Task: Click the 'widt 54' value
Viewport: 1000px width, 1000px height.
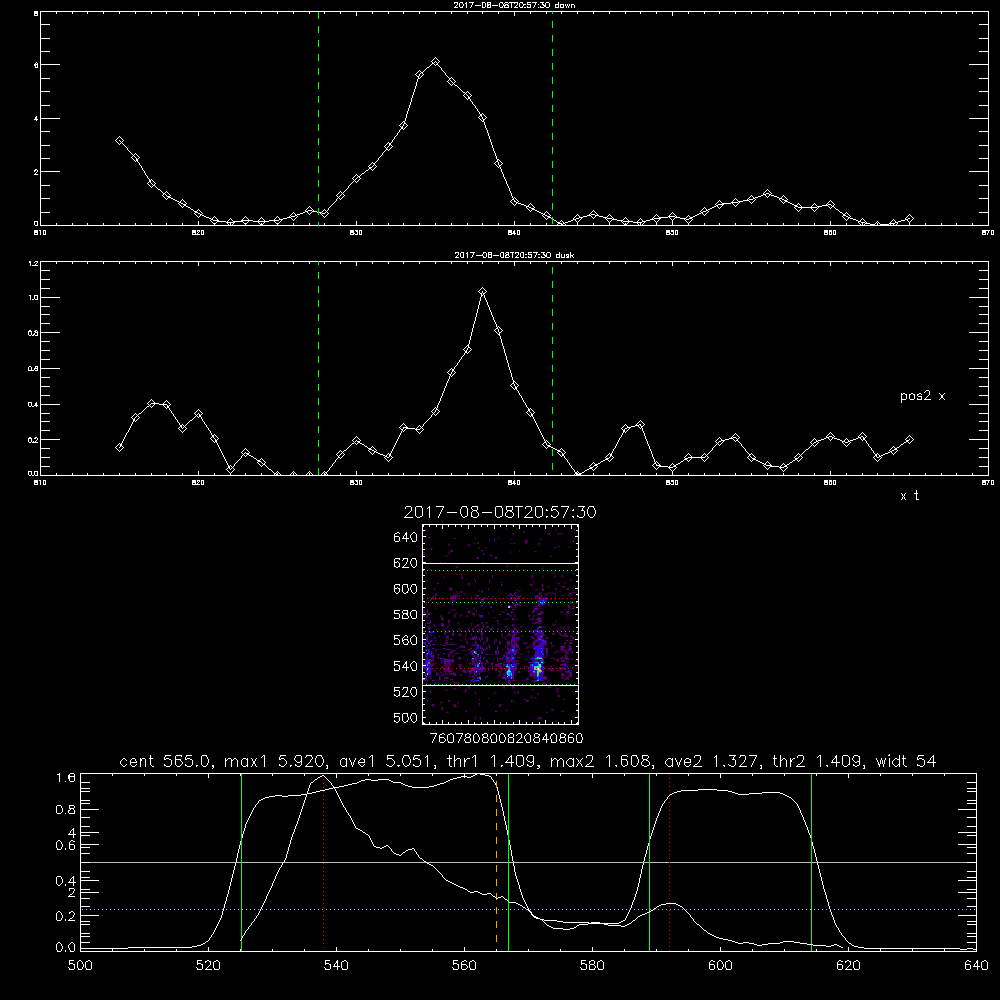Action: pyautogui.click(x=906, y=761)
